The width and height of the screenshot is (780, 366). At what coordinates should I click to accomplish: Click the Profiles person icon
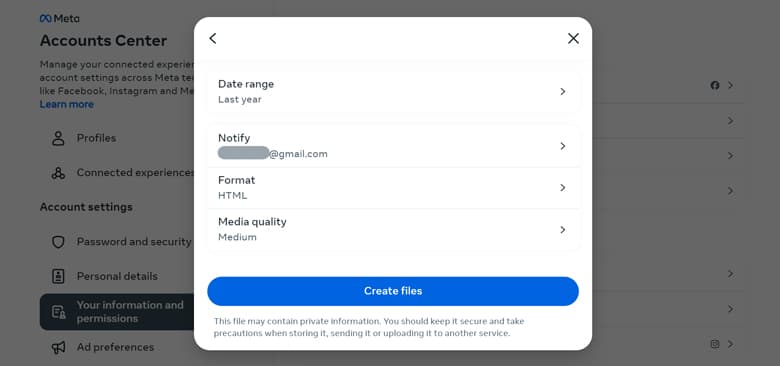pyautogui.click(x=58, y=138)
